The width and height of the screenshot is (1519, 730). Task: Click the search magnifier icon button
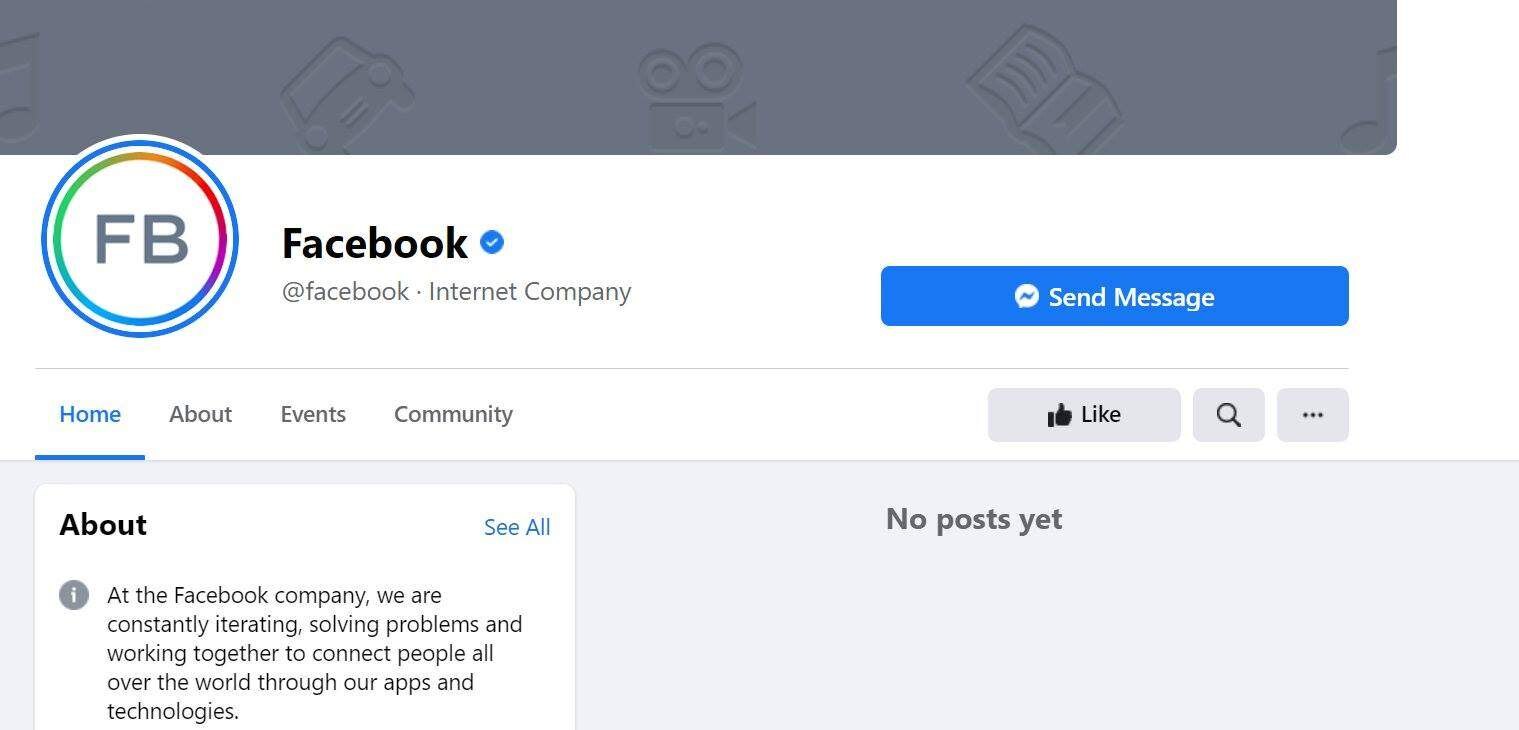(1228, 415)
